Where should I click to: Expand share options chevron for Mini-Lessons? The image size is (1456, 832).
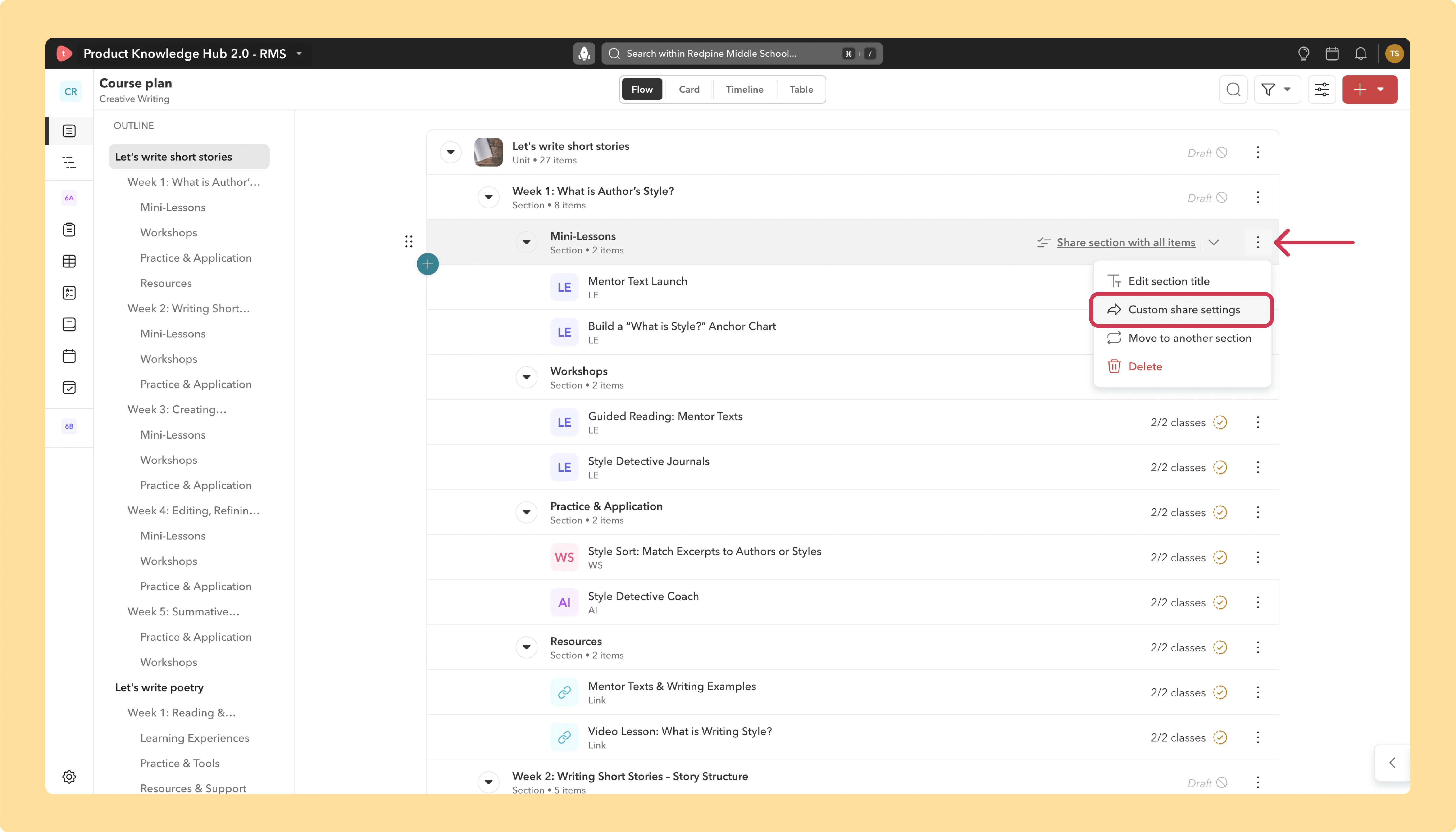(x=1214, y=242)
